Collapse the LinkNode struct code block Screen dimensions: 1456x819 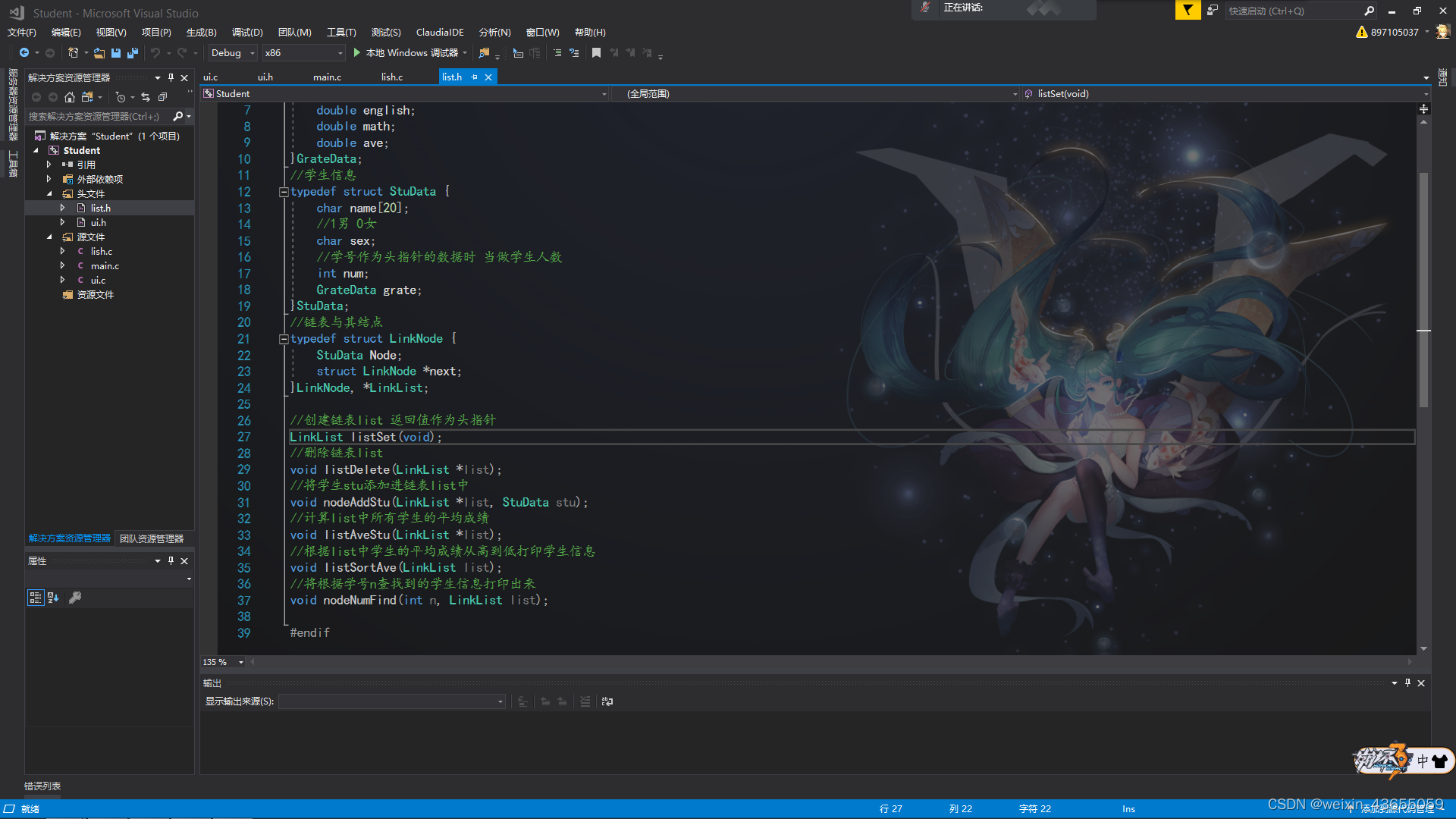pyautogui.click(x=284, y=339)
